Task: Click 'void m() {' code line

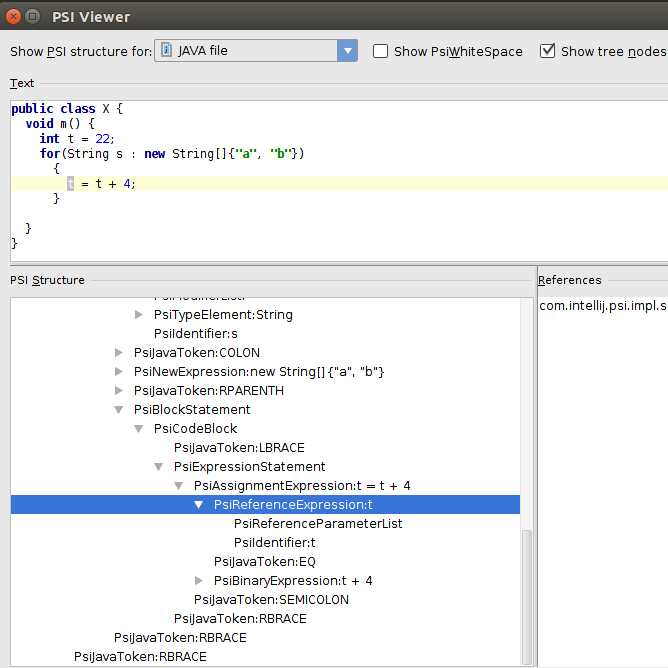Action: pos(60,124)
